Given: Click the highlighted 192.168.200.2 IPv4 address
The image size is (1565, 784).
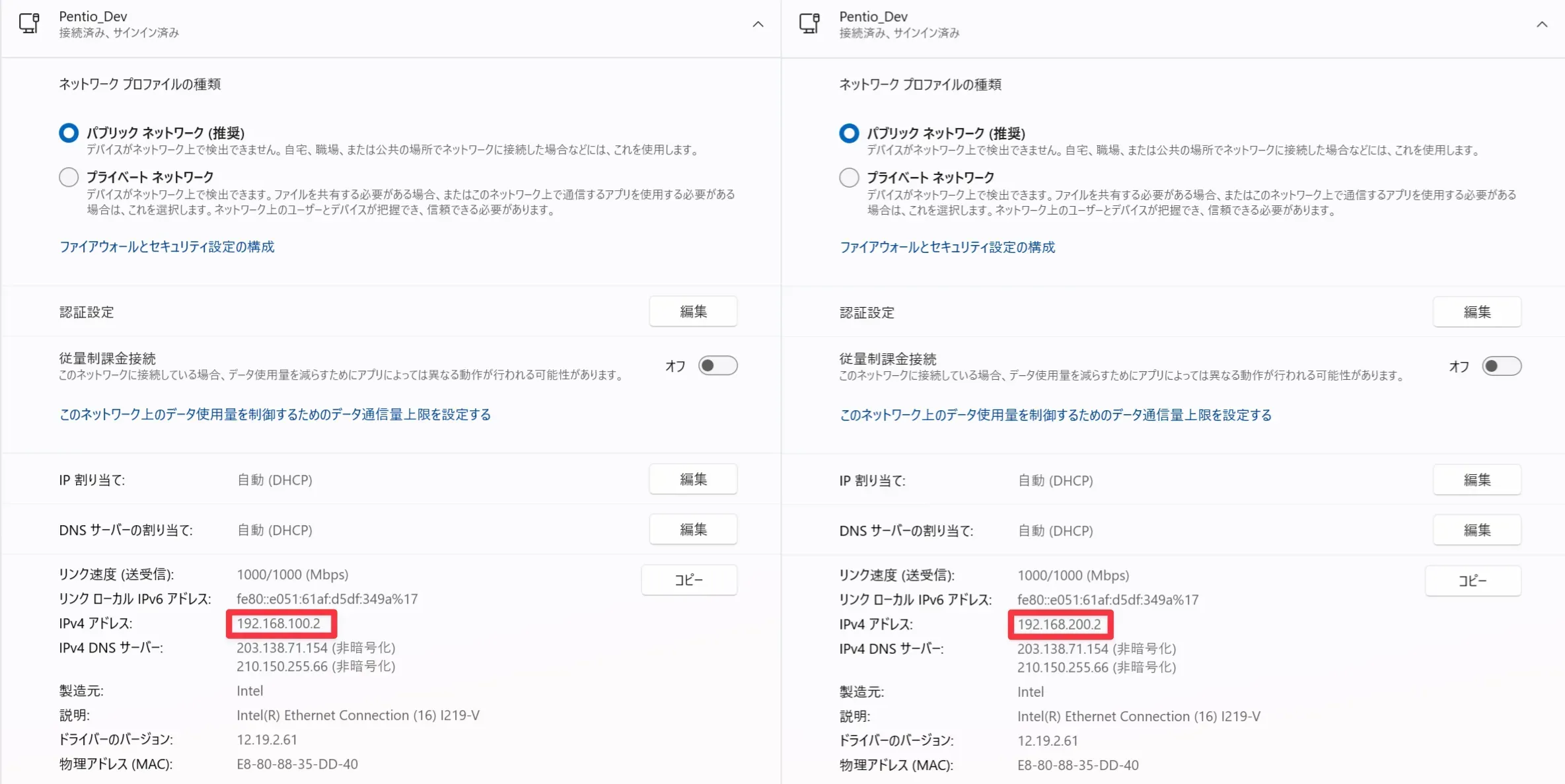Looking at the screenshot, I should (x=1059, y=624).
